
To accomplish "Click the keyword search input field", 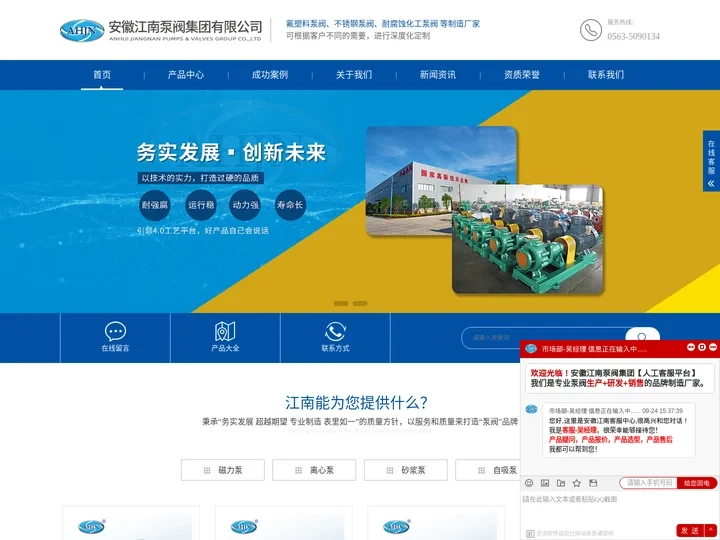I will (x=544, y=338).
